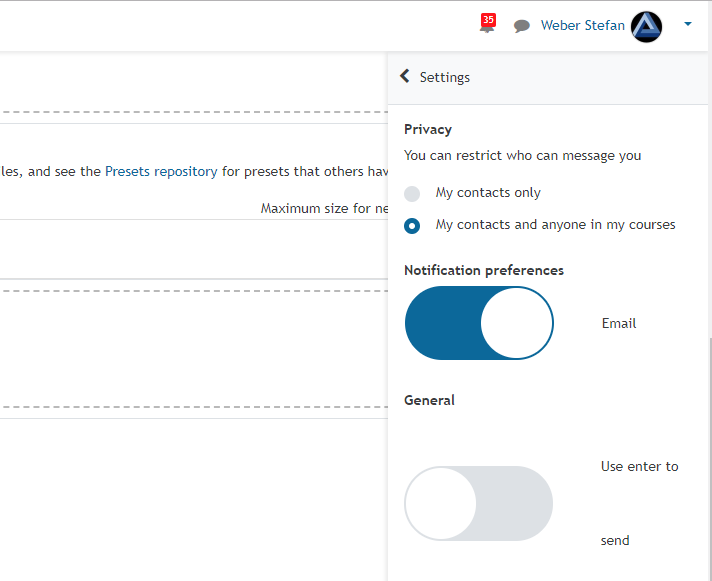Click the Settings panel header title

(445, 77)
